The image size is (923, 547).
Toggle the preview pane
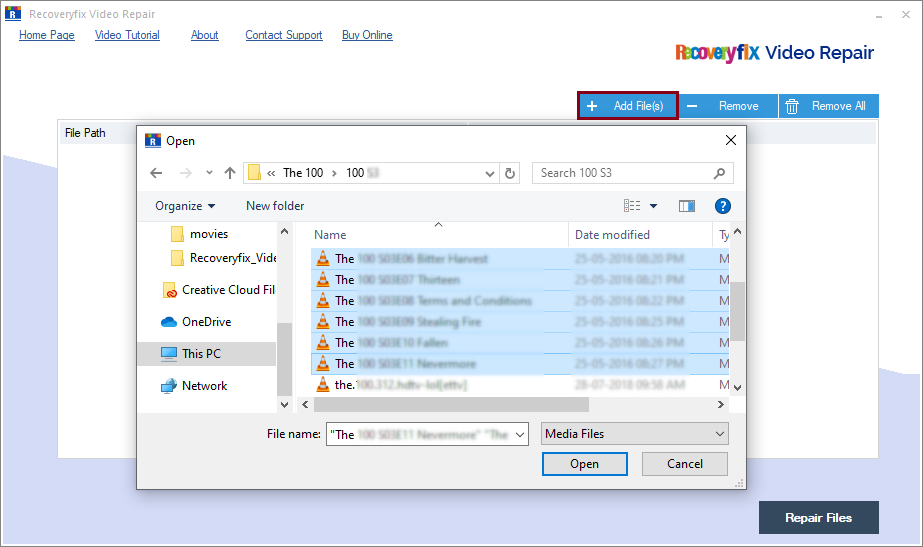(x=686, y=206)
